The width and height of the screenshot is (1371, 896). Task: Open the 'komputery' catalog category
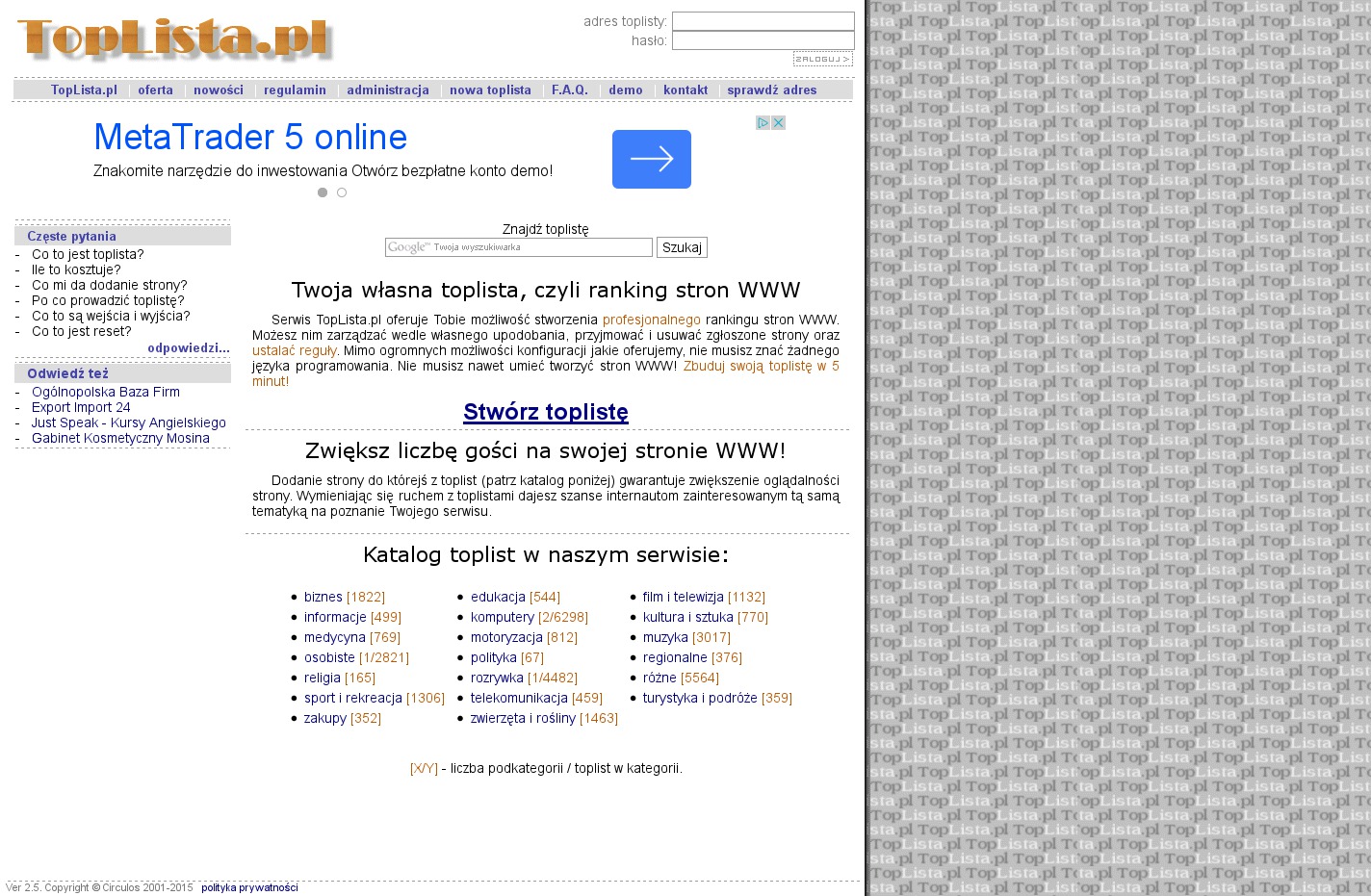pyautogui.click(x=502, y=617)
